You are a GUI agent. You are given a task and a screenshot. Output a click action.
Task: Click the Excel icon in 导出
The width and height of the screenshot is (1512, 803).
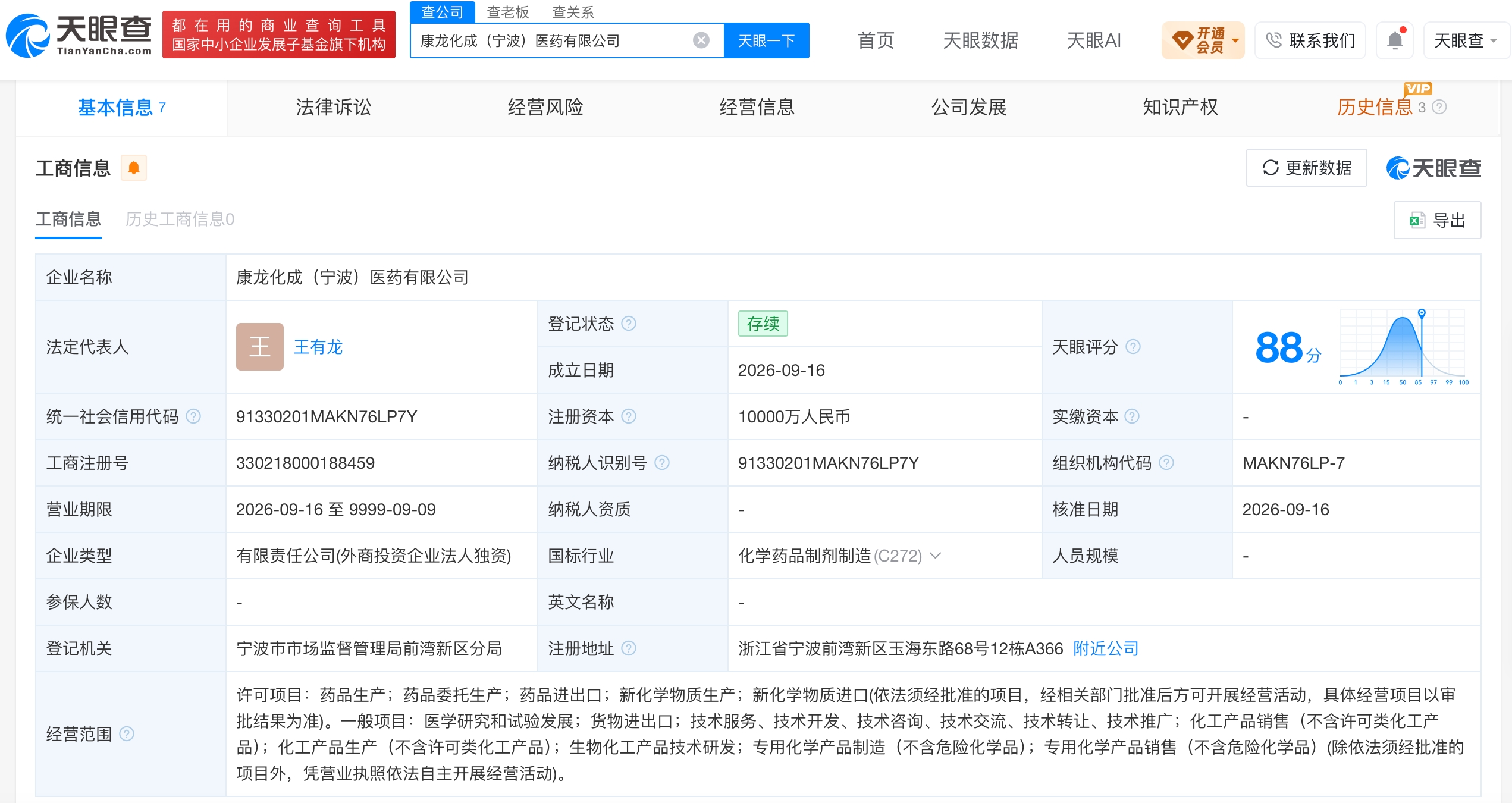point(1417,221)
